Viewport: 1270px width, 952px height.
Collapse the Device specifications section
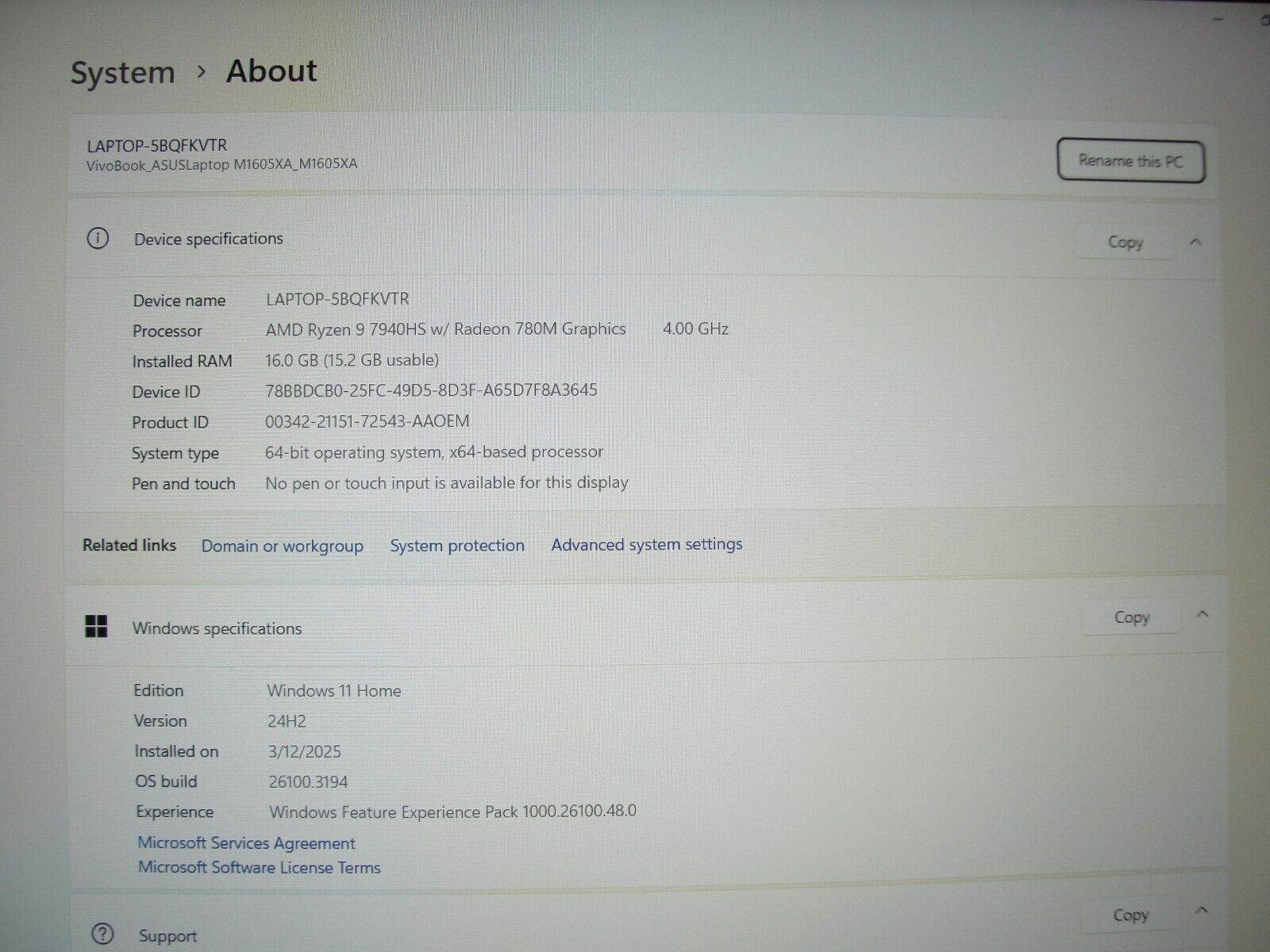(x=1195, y=241)
